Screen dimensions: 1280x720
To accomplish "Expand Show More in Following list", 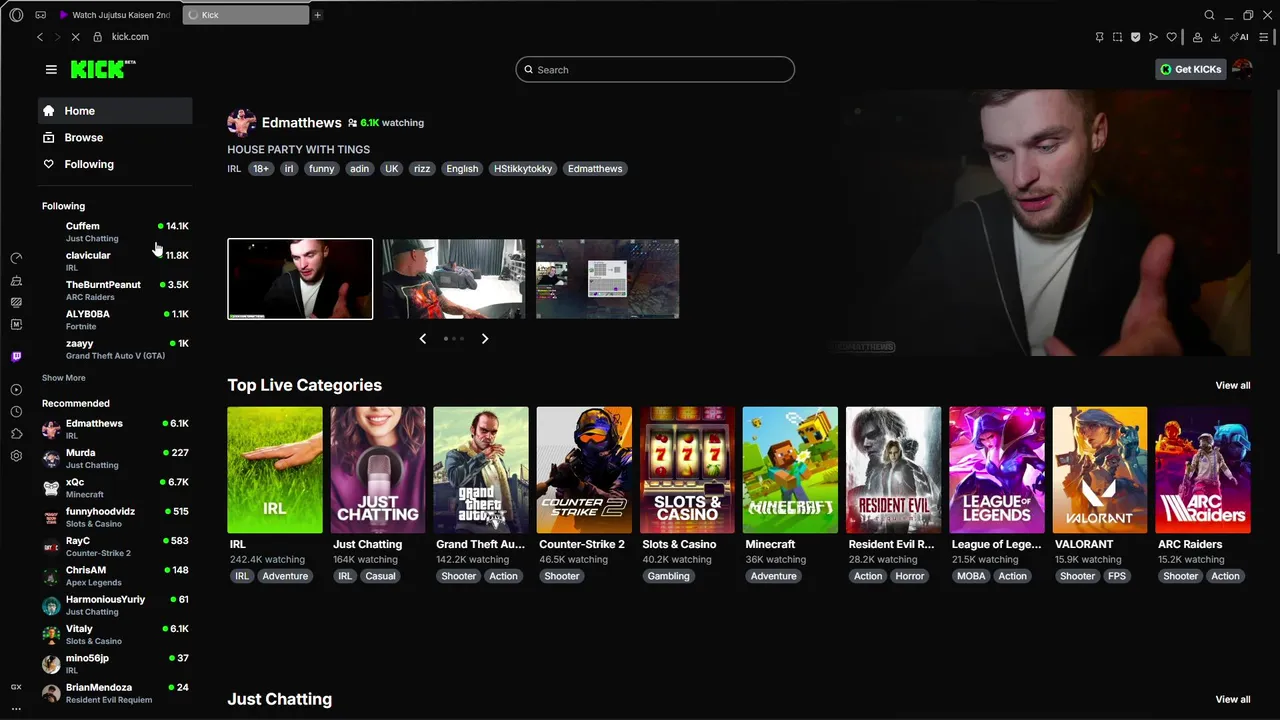I will [x=63, y=378].
